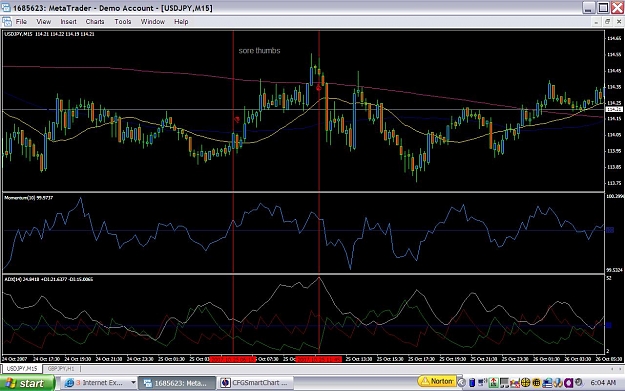The height and width of the screenshot is (391, 625).
Task: Switch to the GBPJPY,H1 chart tab
Action: (61, 369)
